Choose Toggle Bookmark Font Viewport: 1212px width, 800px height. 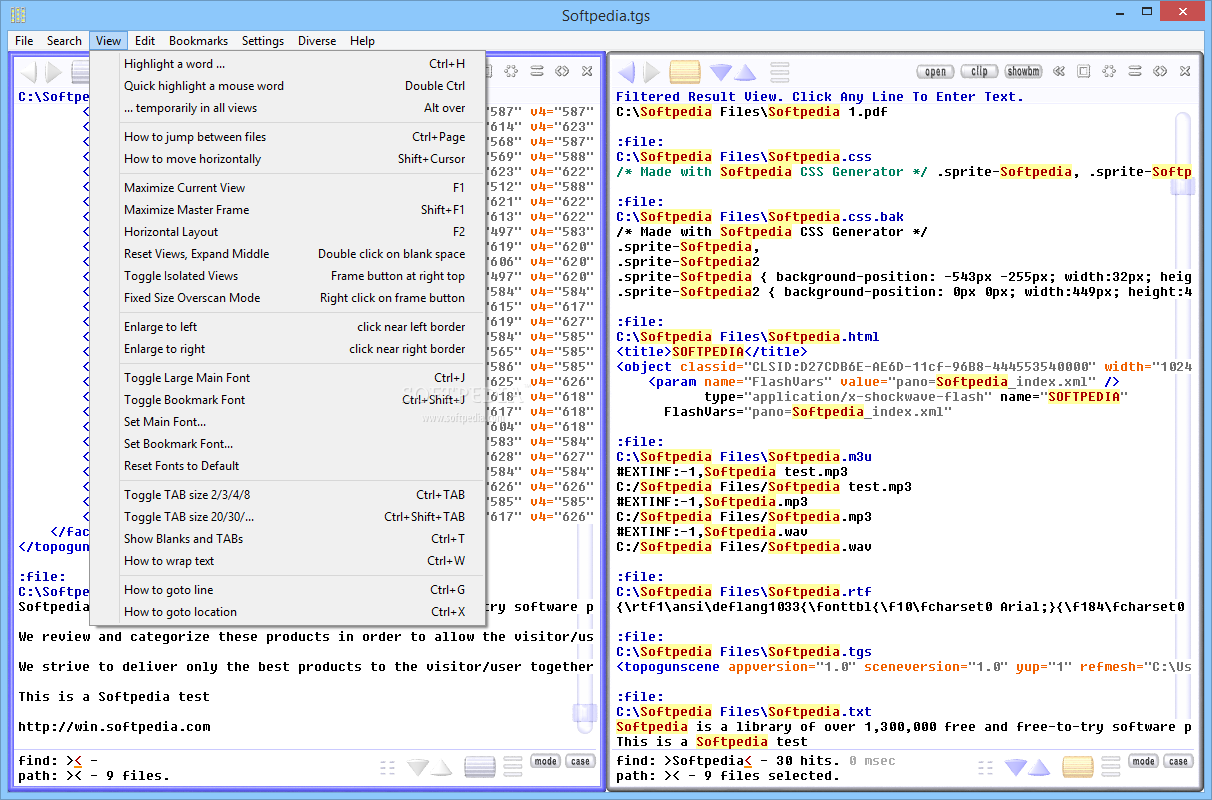[x=288, y=400]
